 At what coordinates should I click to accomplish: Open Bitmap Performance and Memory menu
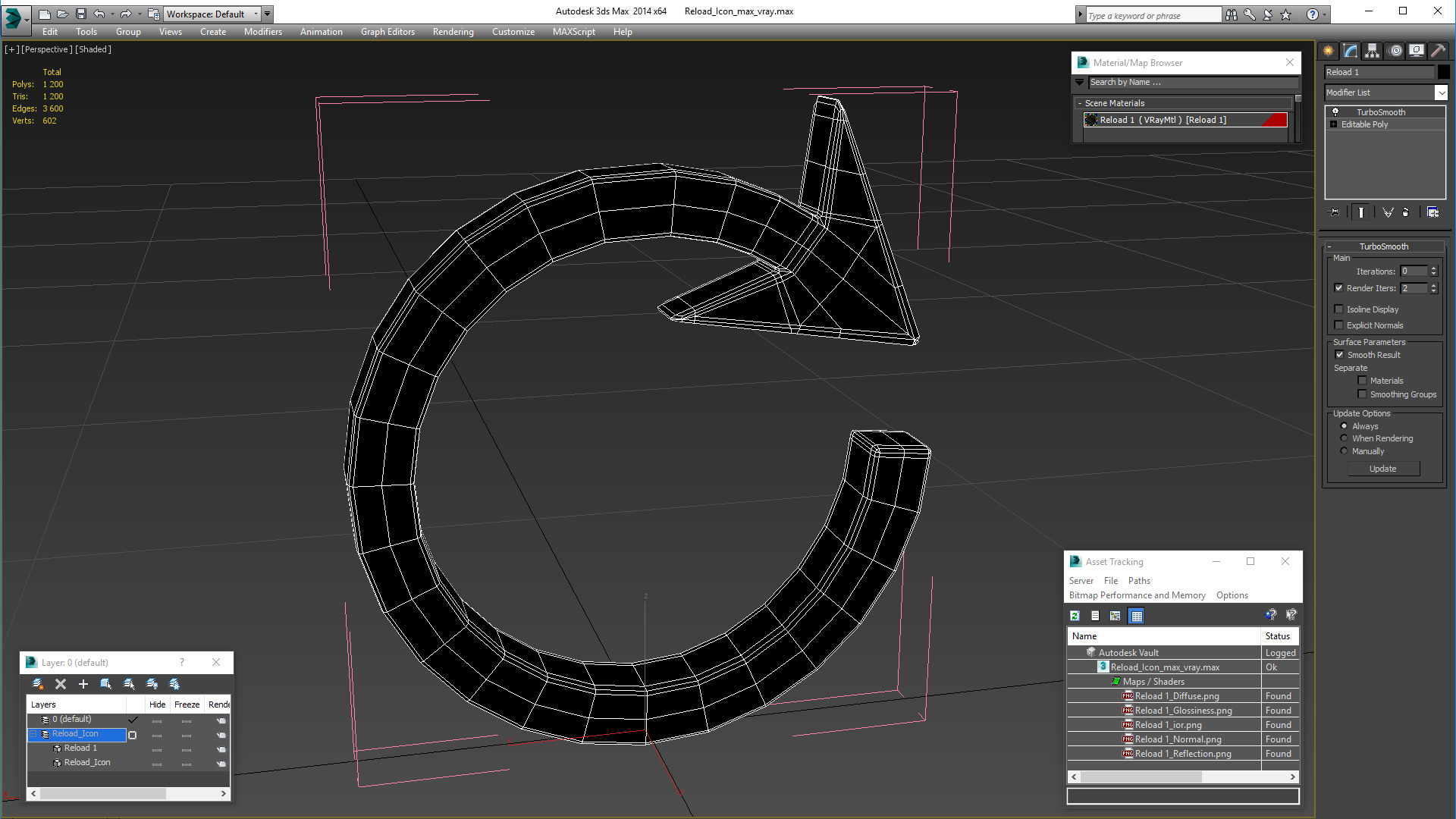(1137, 595)
